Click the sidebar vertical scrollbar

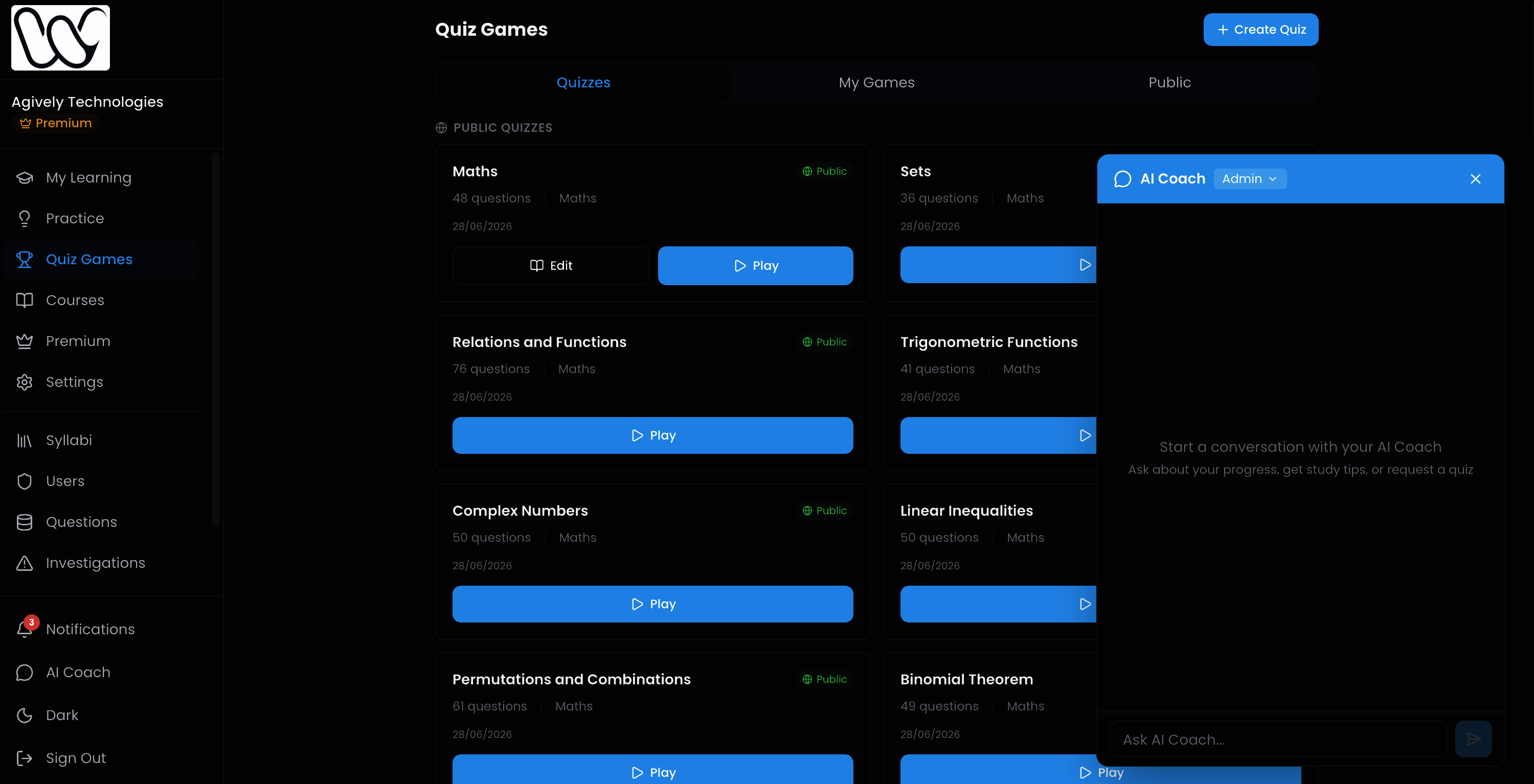pyautogui.click(x=216, y=339)
